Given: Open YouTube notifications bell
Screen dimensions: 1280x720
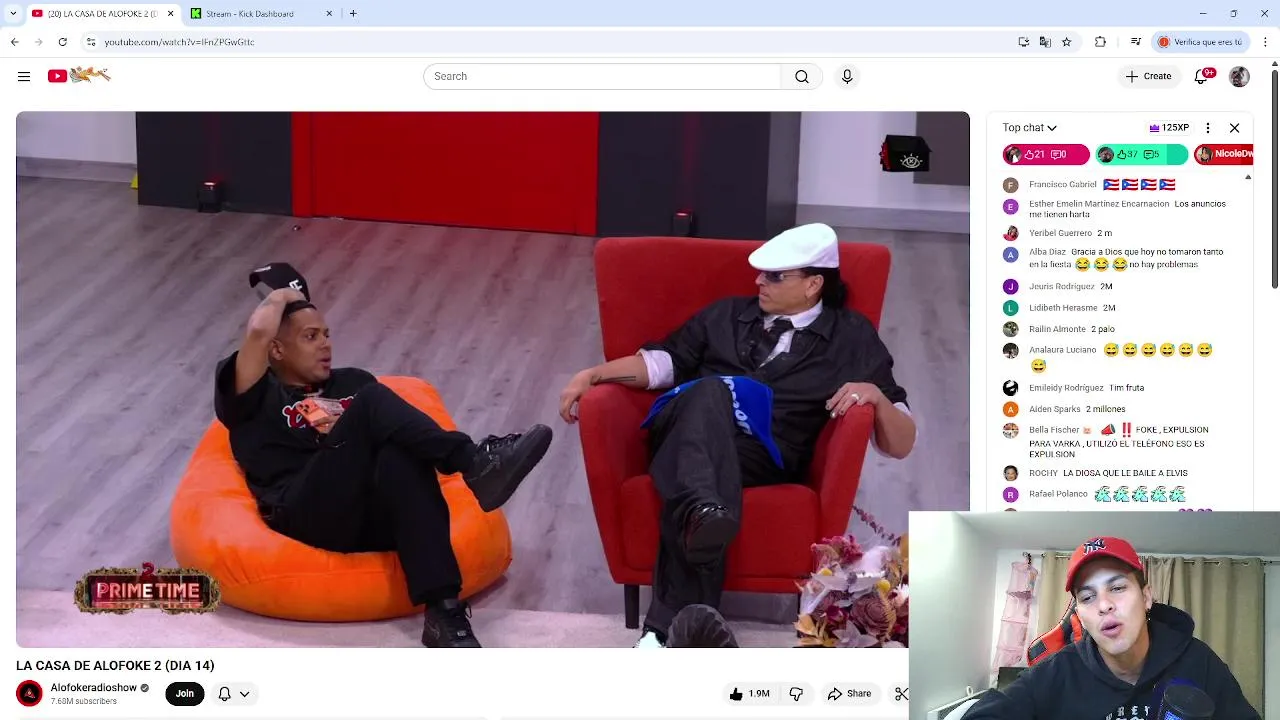Looking at the screenshot, I should coord(1203,76).
